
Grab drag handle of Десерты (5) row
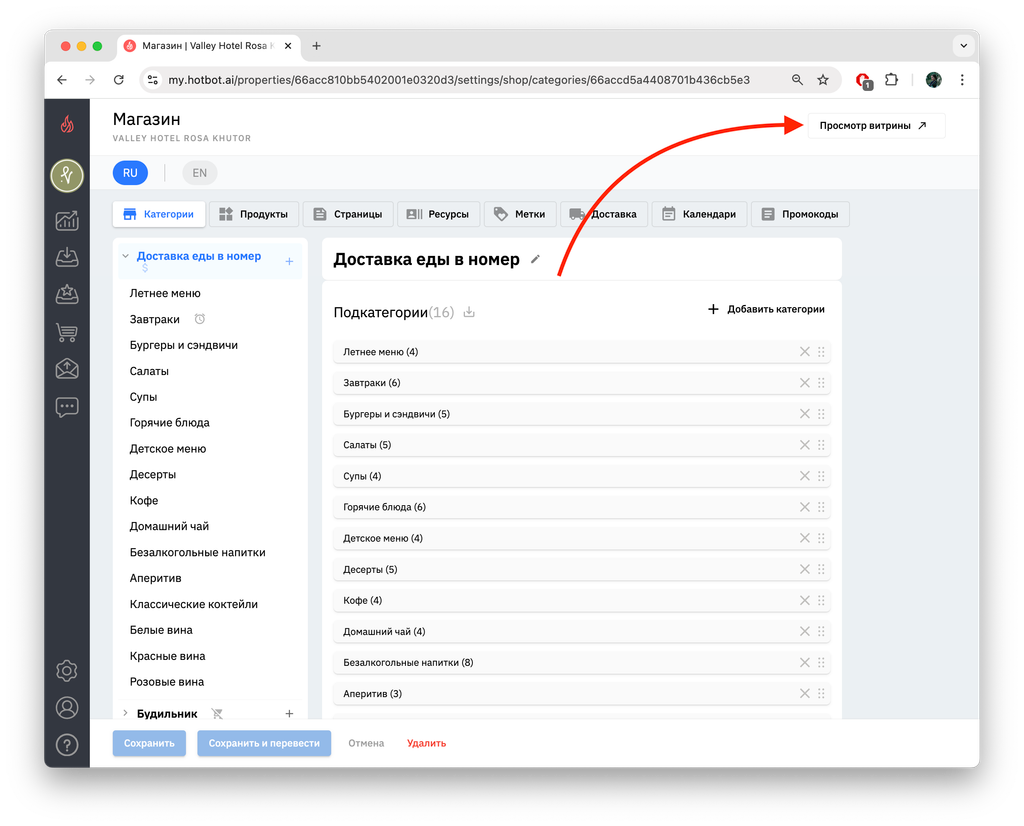[x=821, y=569]
